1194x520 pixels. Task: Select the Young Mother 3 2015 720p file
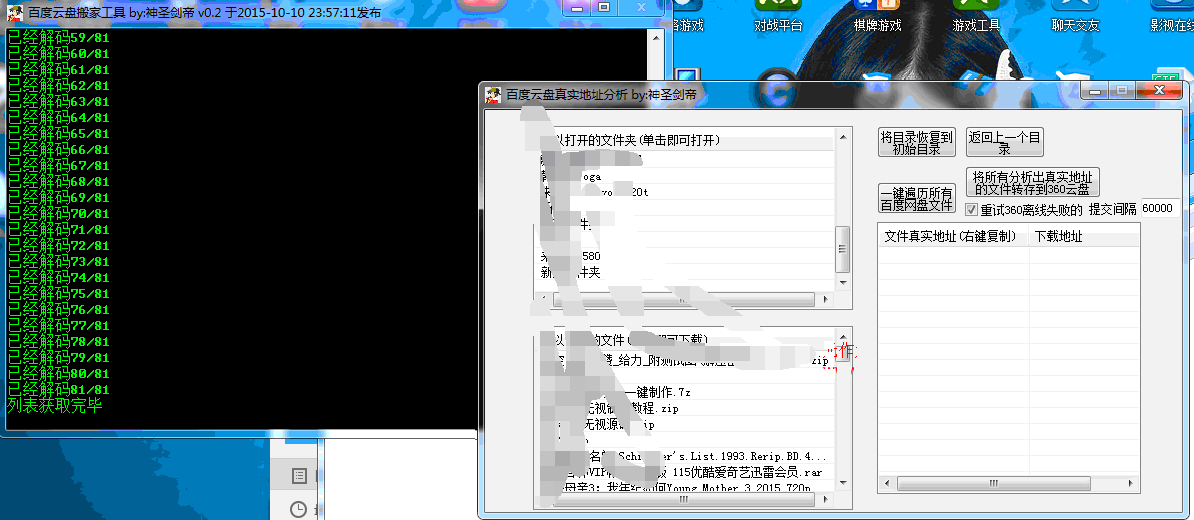click(x=685, y=487)
